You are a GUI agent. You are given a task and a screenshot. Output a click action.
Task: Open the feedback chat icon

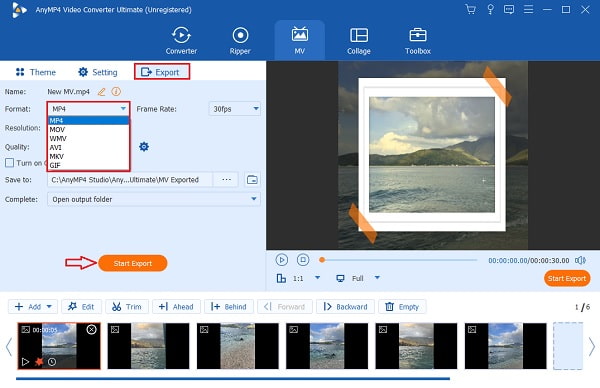[x=509, y=9]
